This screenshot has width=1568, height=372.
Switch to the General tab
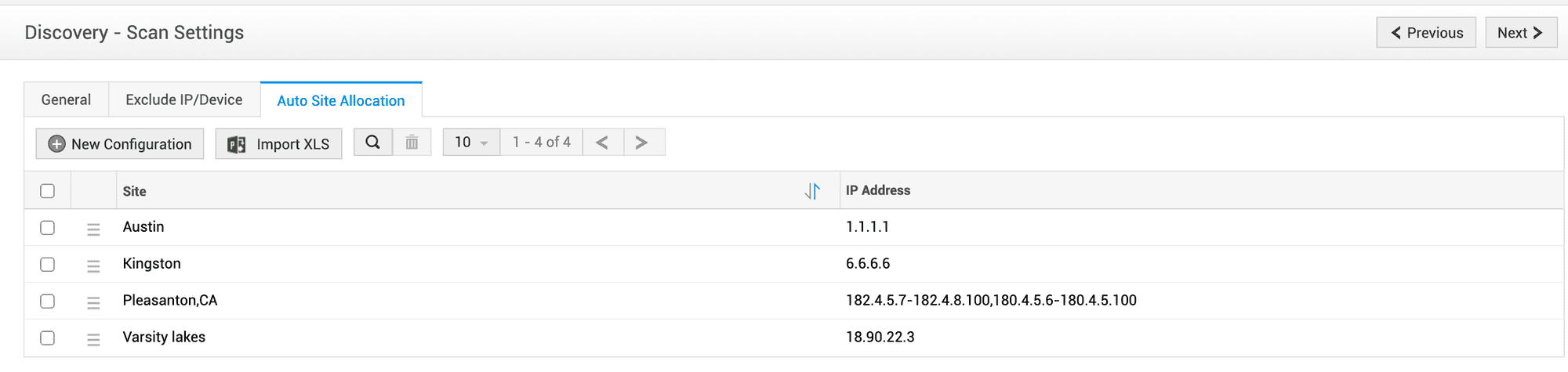coord(66,100)
